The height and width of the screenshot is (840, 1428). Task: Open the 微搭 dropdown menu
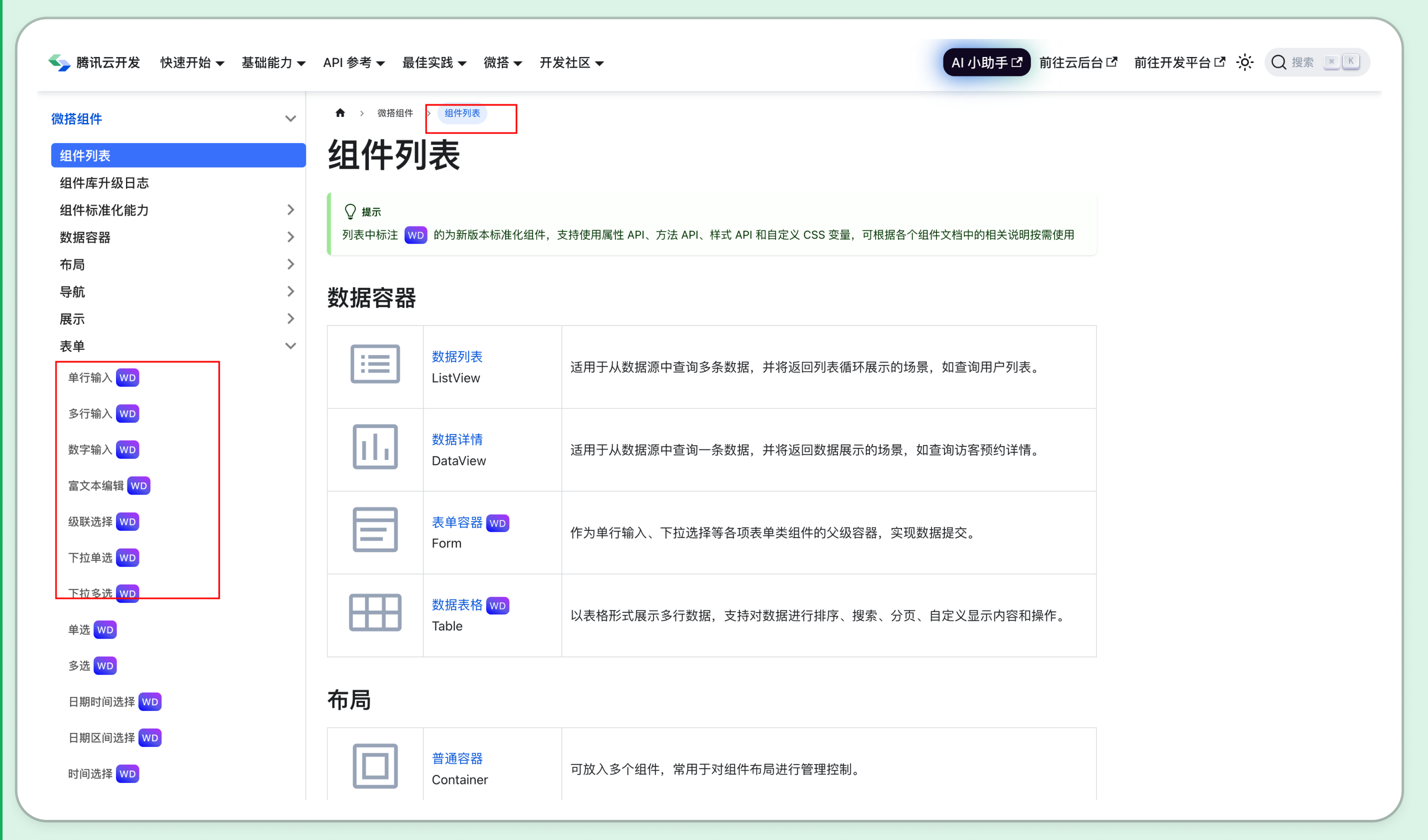coord(502,62)
